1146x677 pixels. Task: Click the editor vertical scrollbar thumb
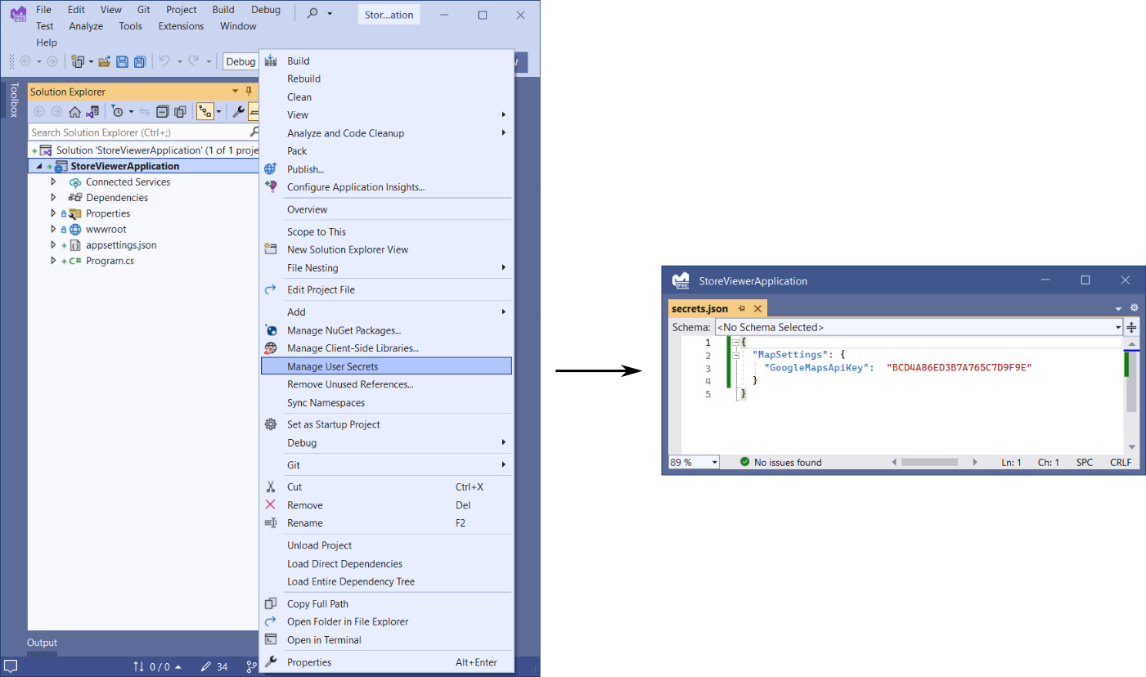point(1131,382)
